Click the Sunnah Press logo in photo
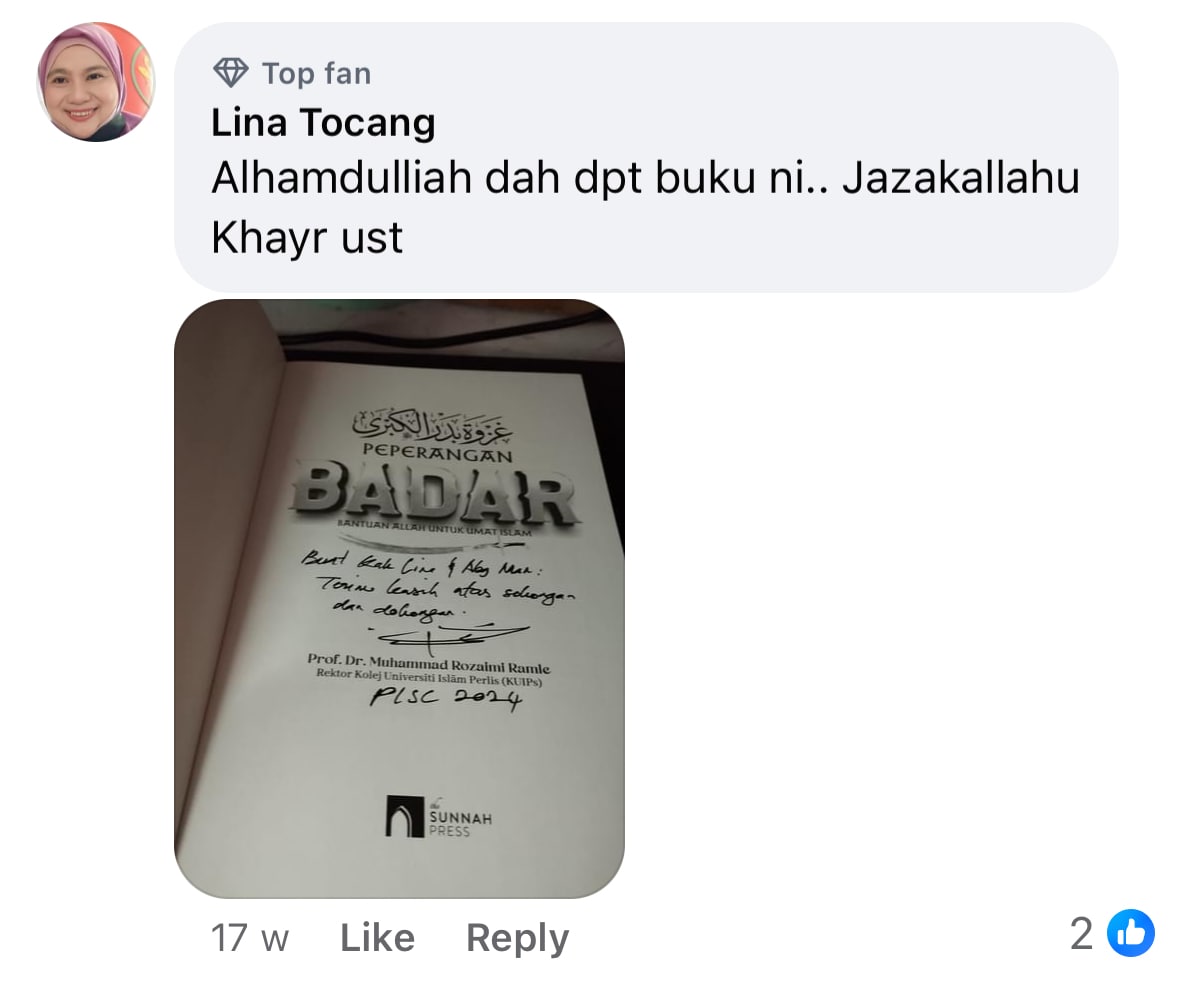The height and width of the screenshot is (984, 1179). (x=439, y=816)
